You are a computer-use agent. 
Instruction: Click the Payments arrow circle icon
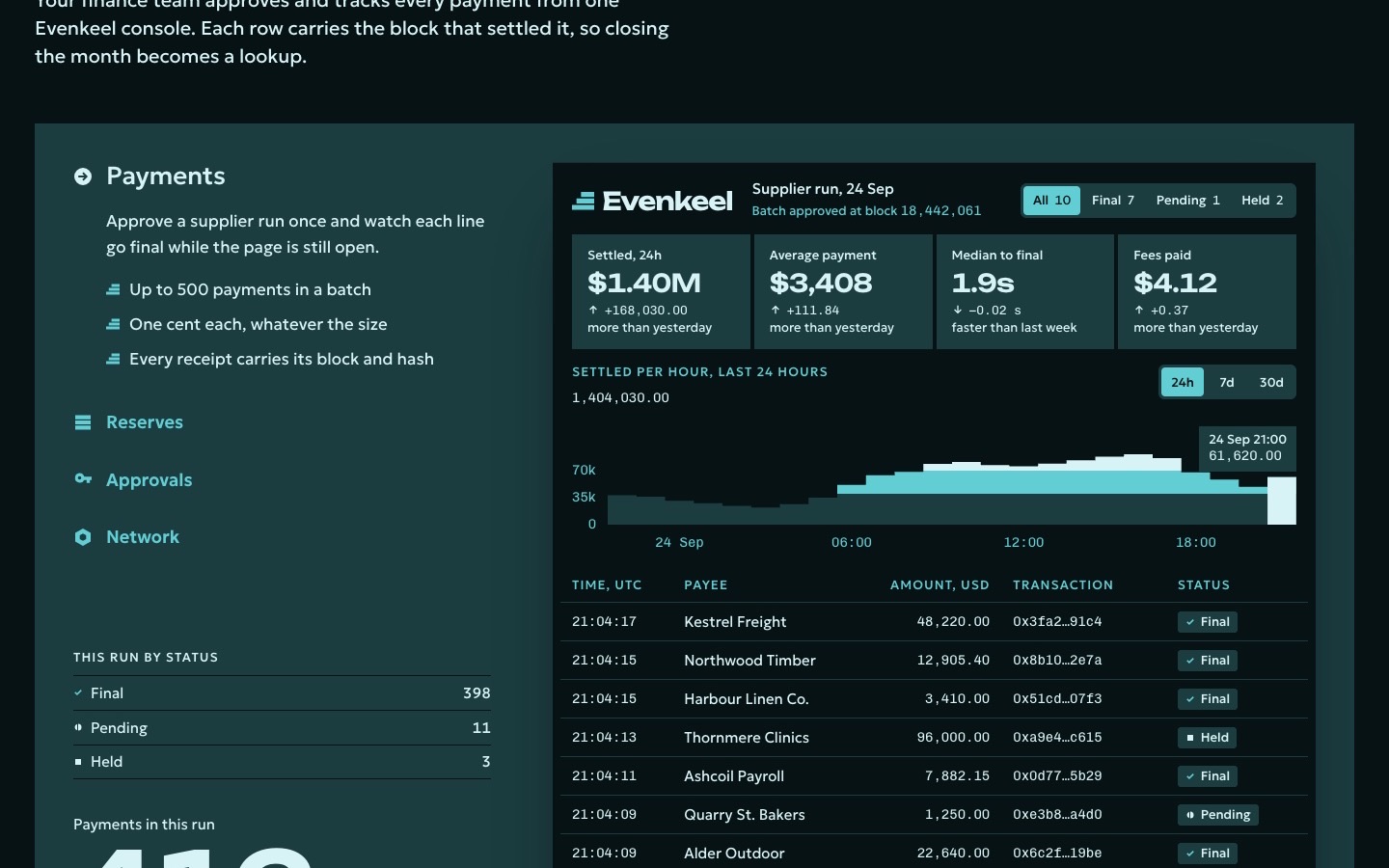tap(83, 176)
